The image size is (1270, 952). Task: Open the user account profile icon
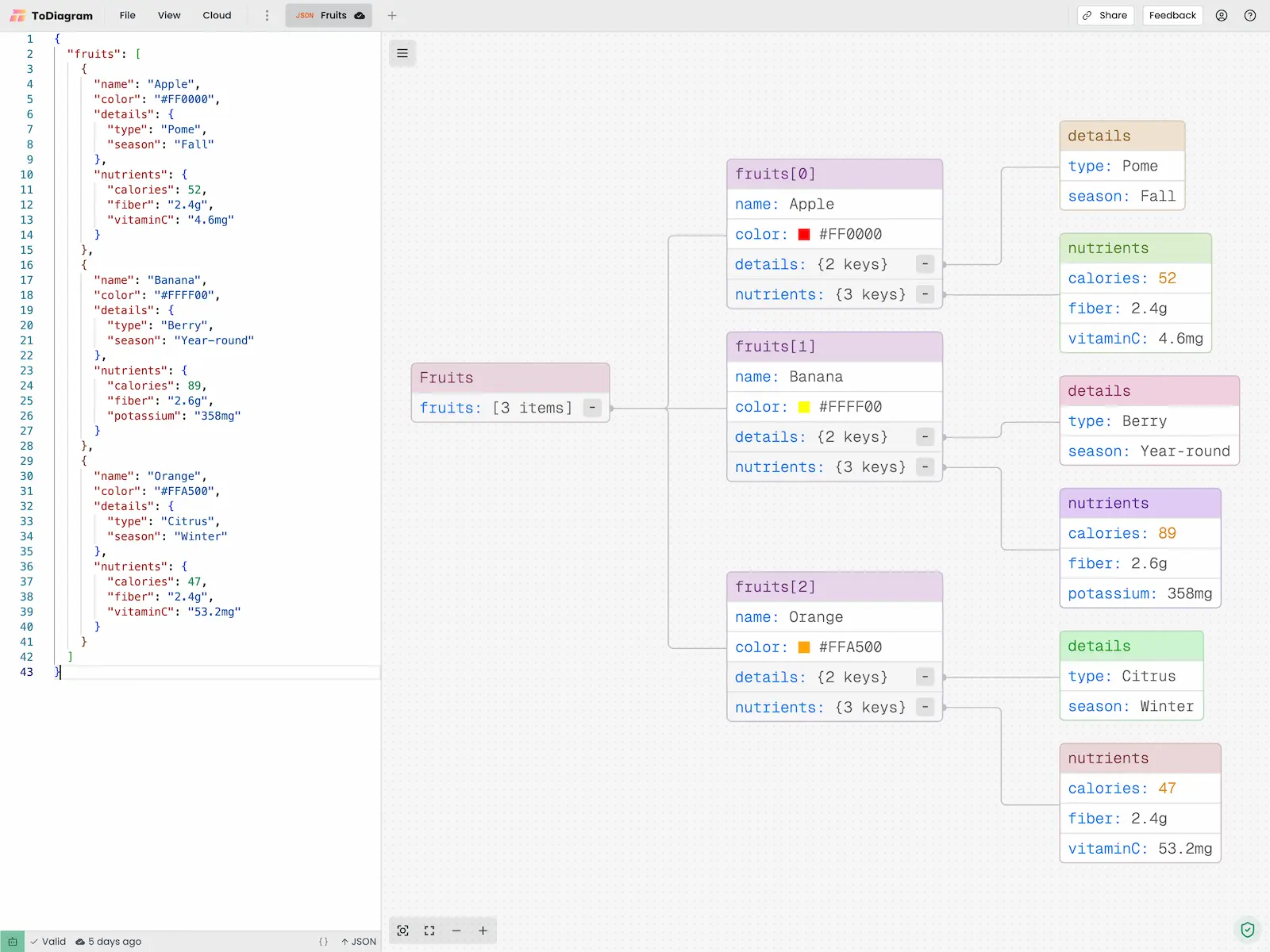(x=1222, y=15)
